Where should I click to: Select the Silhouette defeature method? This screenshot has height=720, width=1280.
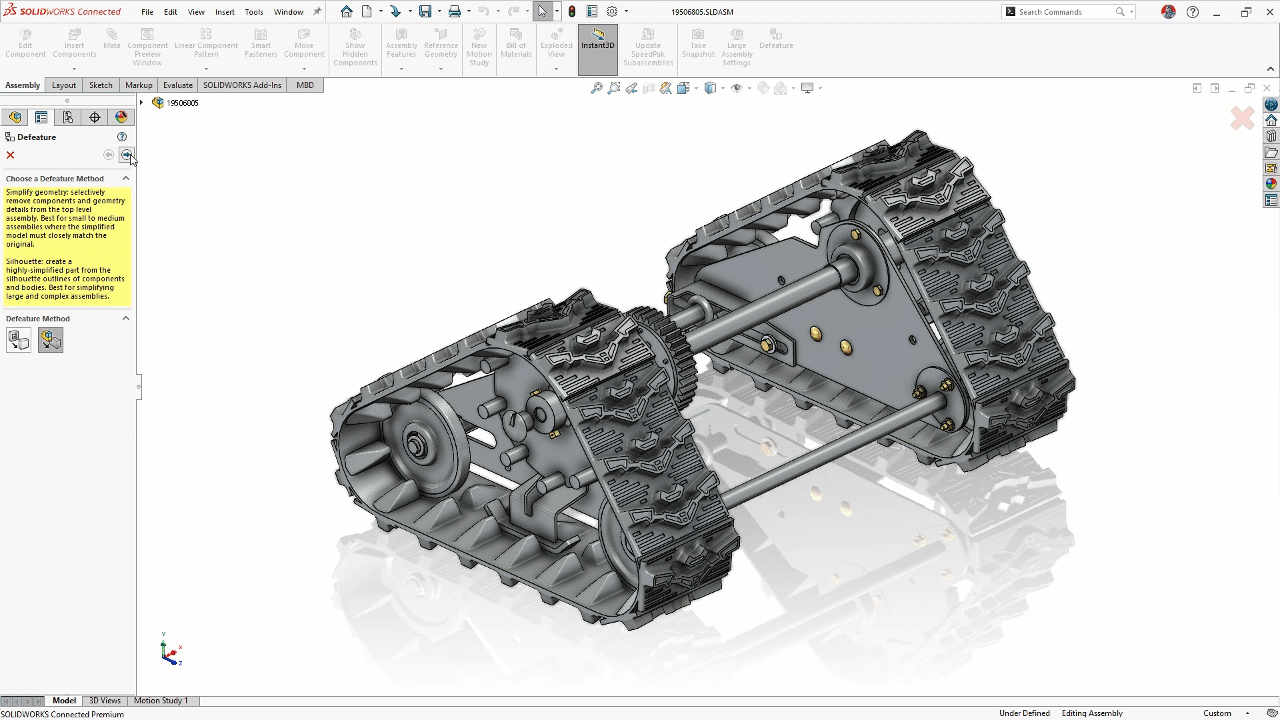50,341
